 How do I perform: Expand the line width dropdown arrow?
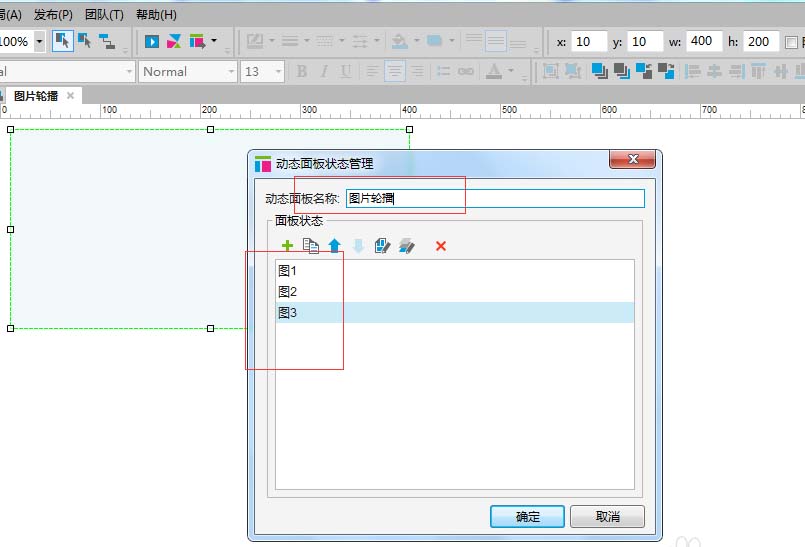coord(306,40)
